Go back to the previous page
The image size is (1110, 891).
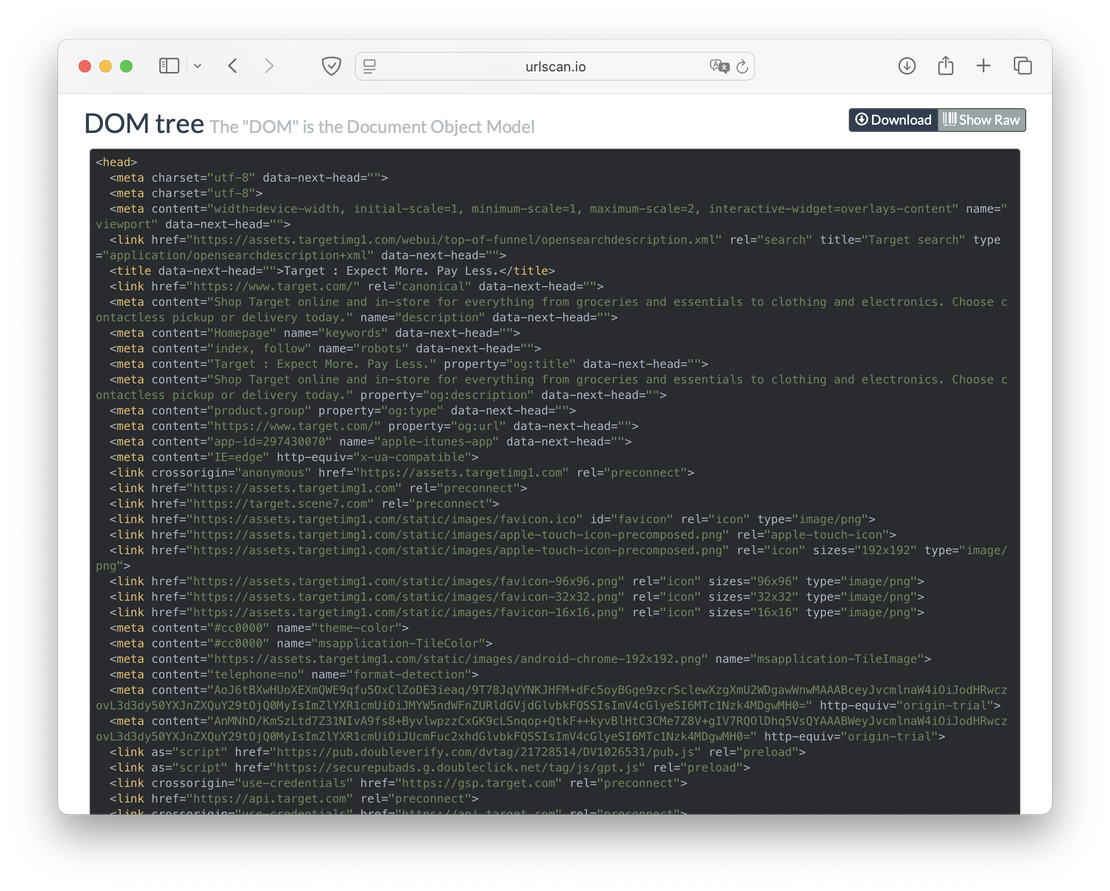[232, 66]
